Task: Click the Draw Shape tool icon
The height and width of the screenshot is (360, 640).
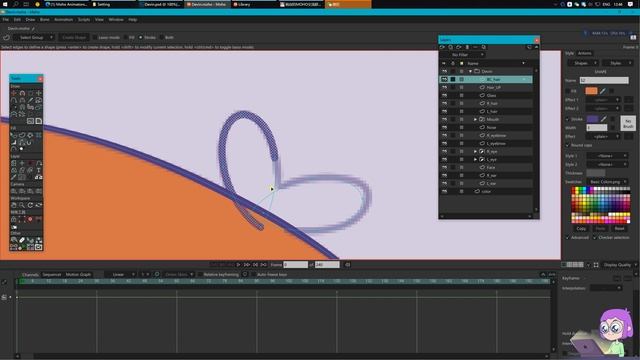Action: [x=39, y=100]
